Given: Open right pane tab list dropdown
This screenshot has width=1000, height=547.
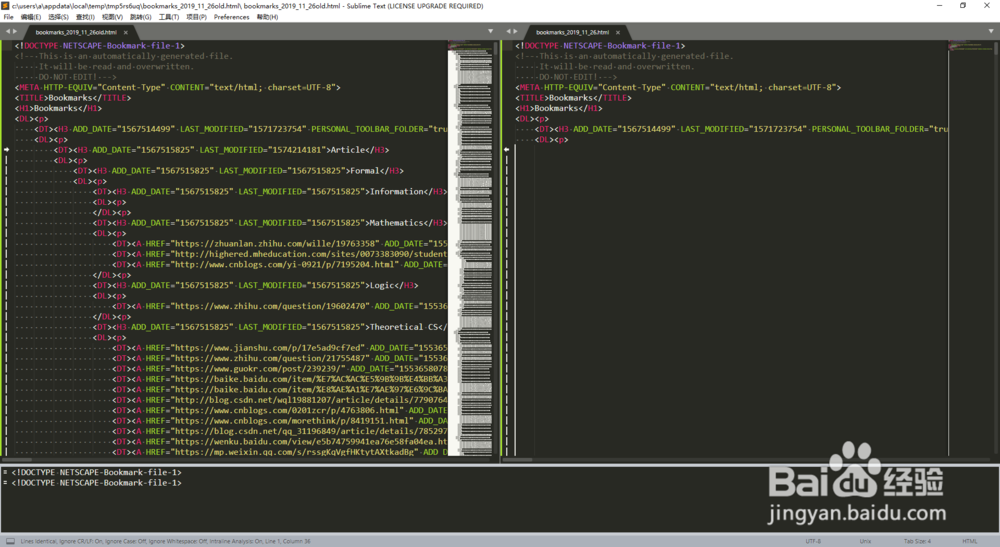Looking at the screenshot, I should click(991, 31).
